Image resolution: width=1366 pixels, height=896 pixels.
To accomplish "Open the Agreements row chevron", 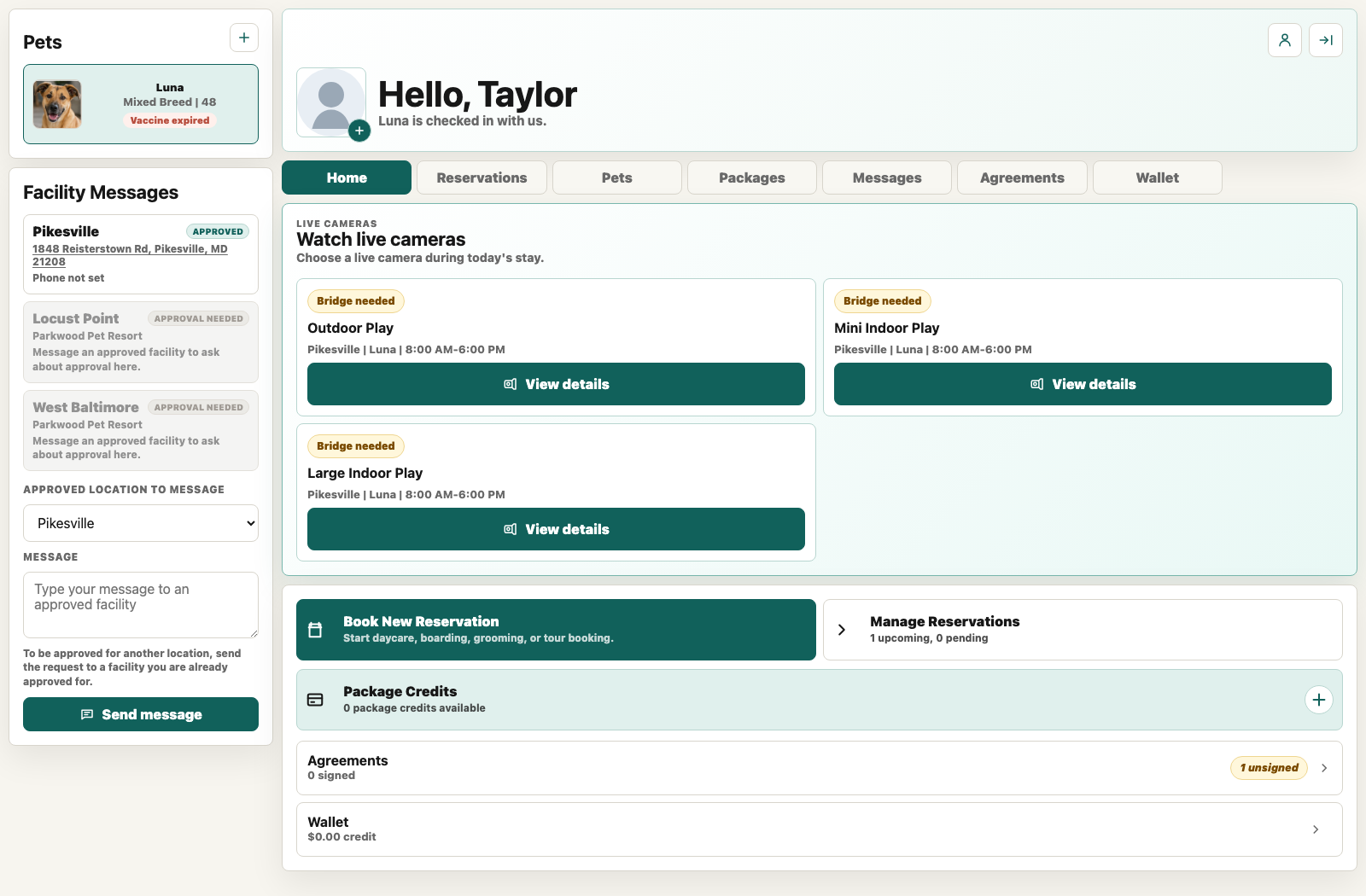I will click(1324, 768).
